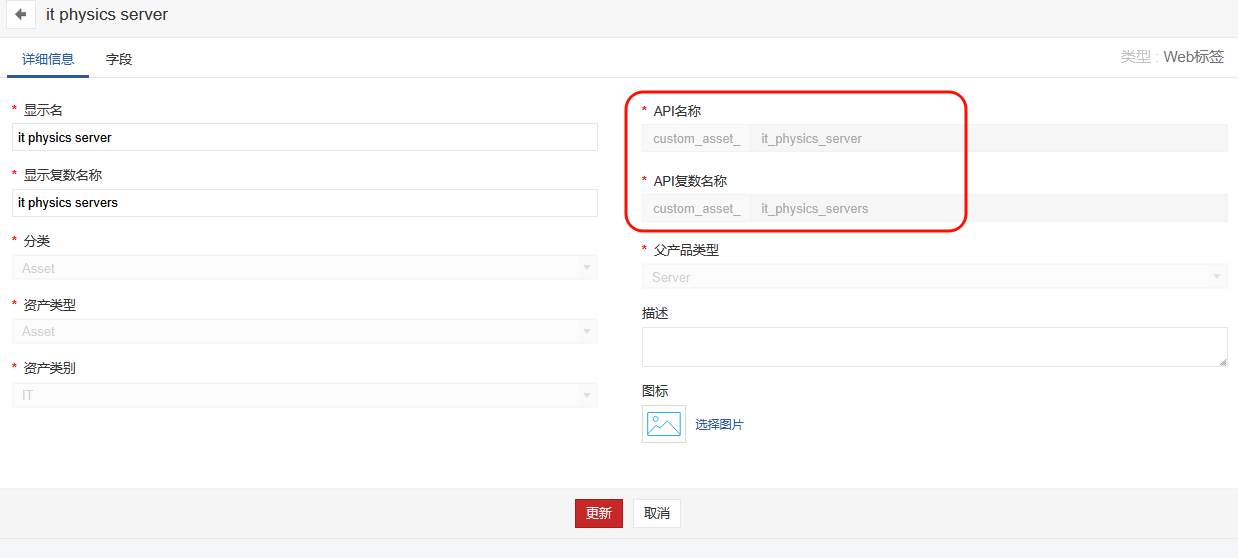The height and width of the screenshot is (558, 1238).
Task: Switch to the 详细信息 tab
Action: pyautogui.click(x=48, y=59)
